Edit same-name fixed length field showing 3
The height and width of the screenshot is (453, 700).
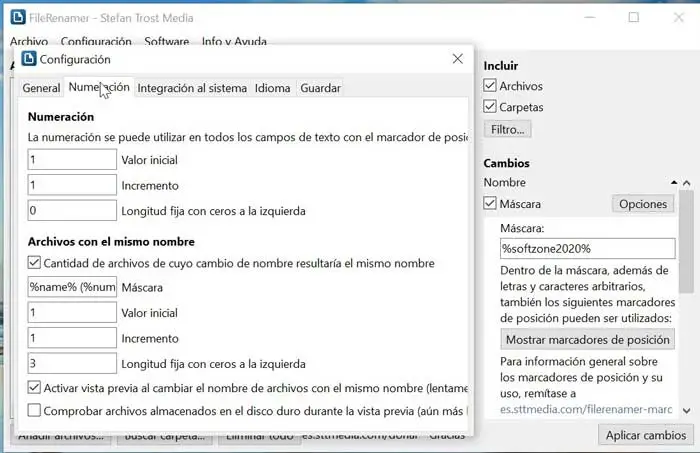pos(72,363)
